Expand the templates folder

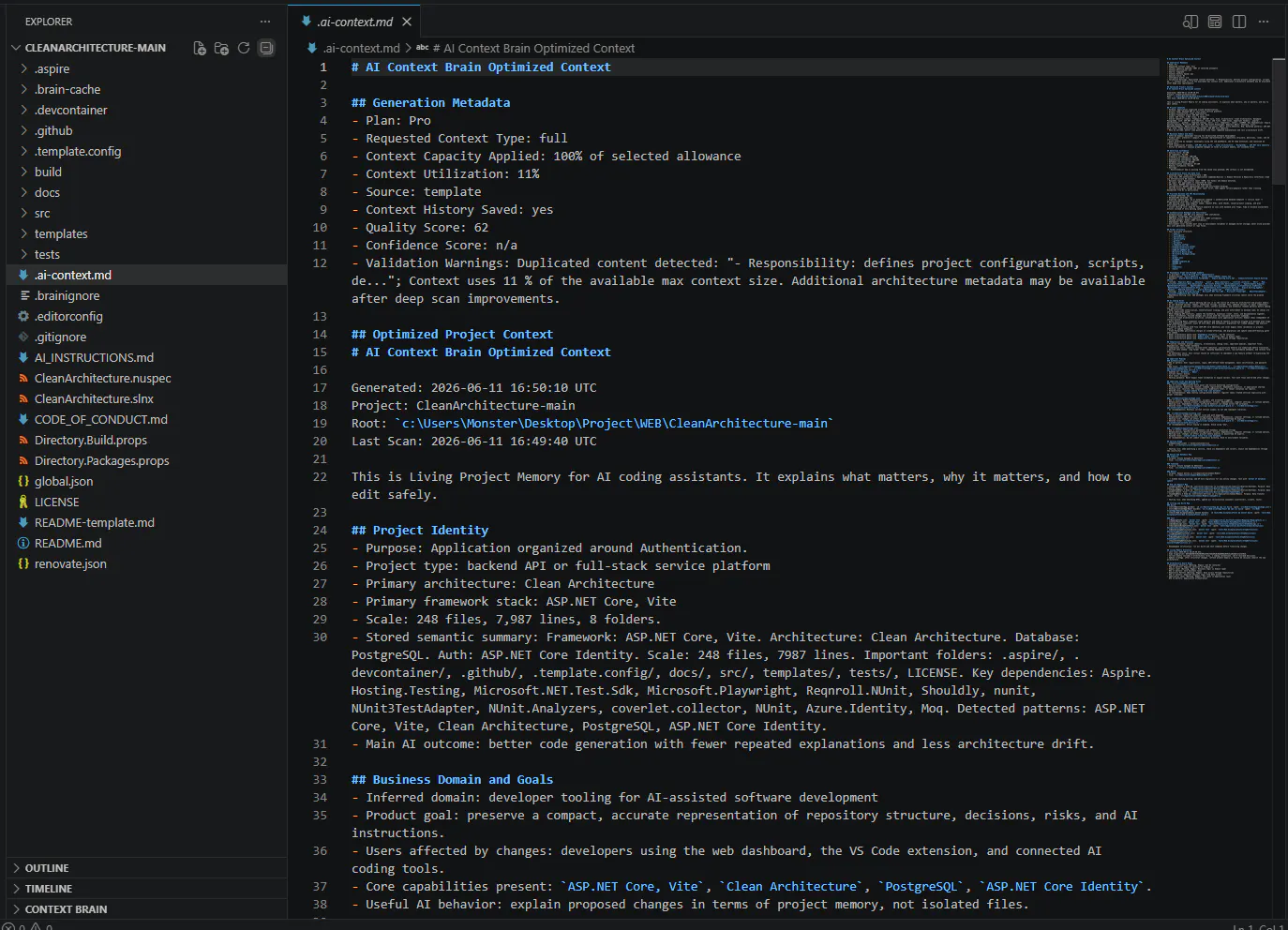23,233
